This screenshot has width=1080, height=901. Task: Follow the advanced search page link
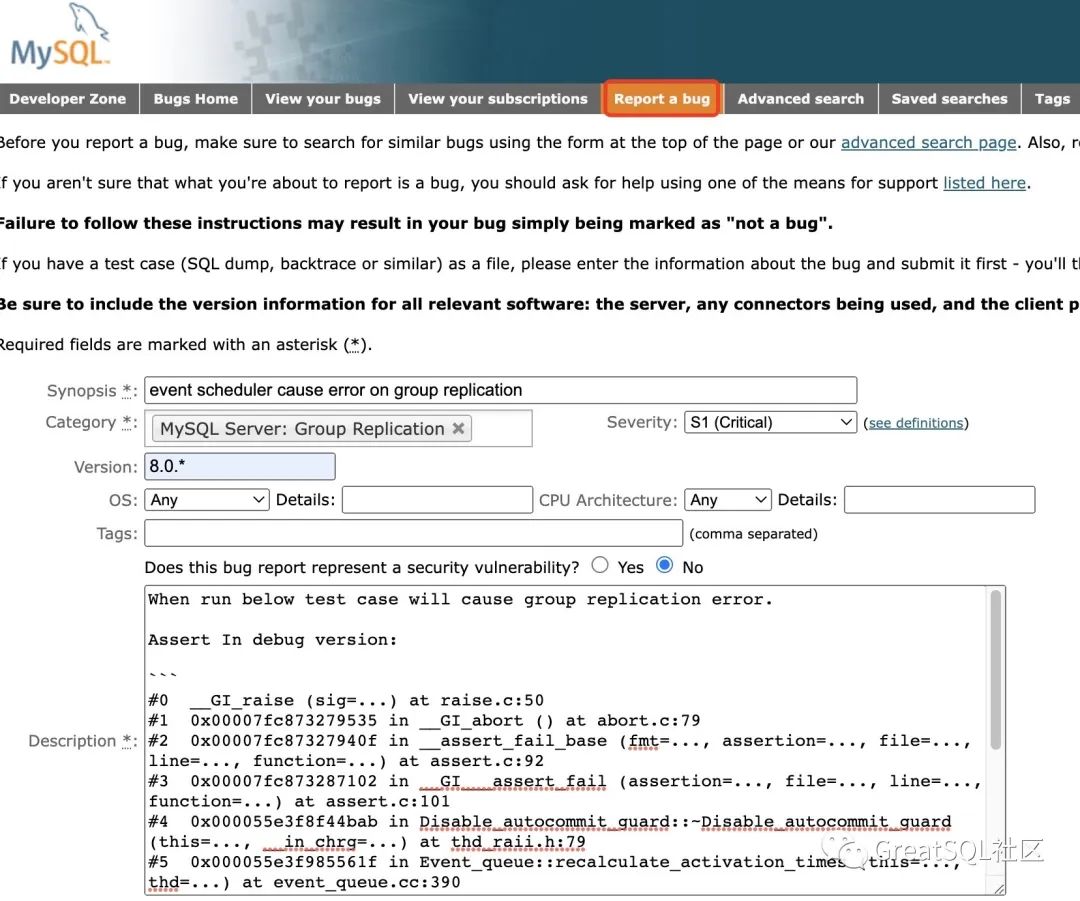[x=928, y=143]
